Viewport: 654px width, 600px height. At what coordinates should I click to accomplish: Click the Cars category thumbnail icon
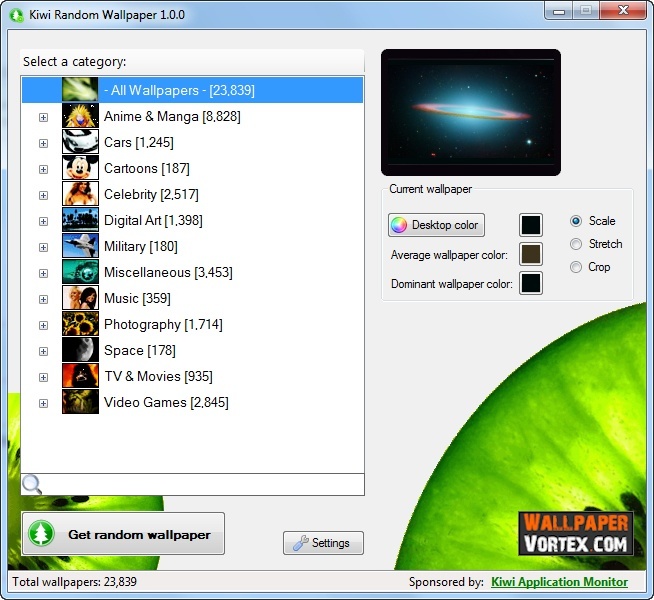(80, 142)
